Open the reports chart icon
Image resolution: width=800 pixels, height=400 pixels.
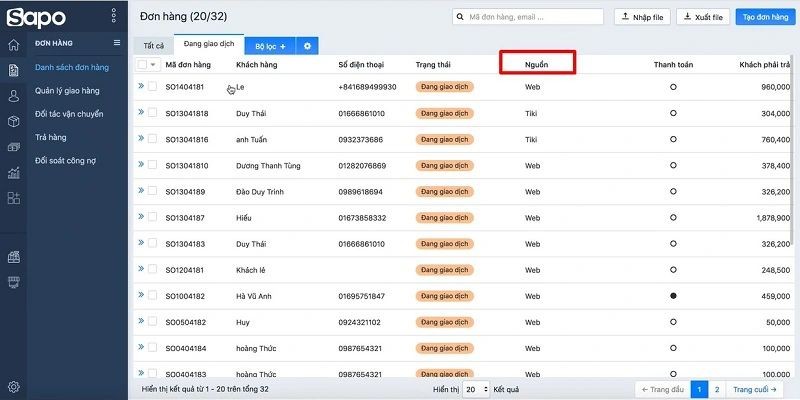14,172
